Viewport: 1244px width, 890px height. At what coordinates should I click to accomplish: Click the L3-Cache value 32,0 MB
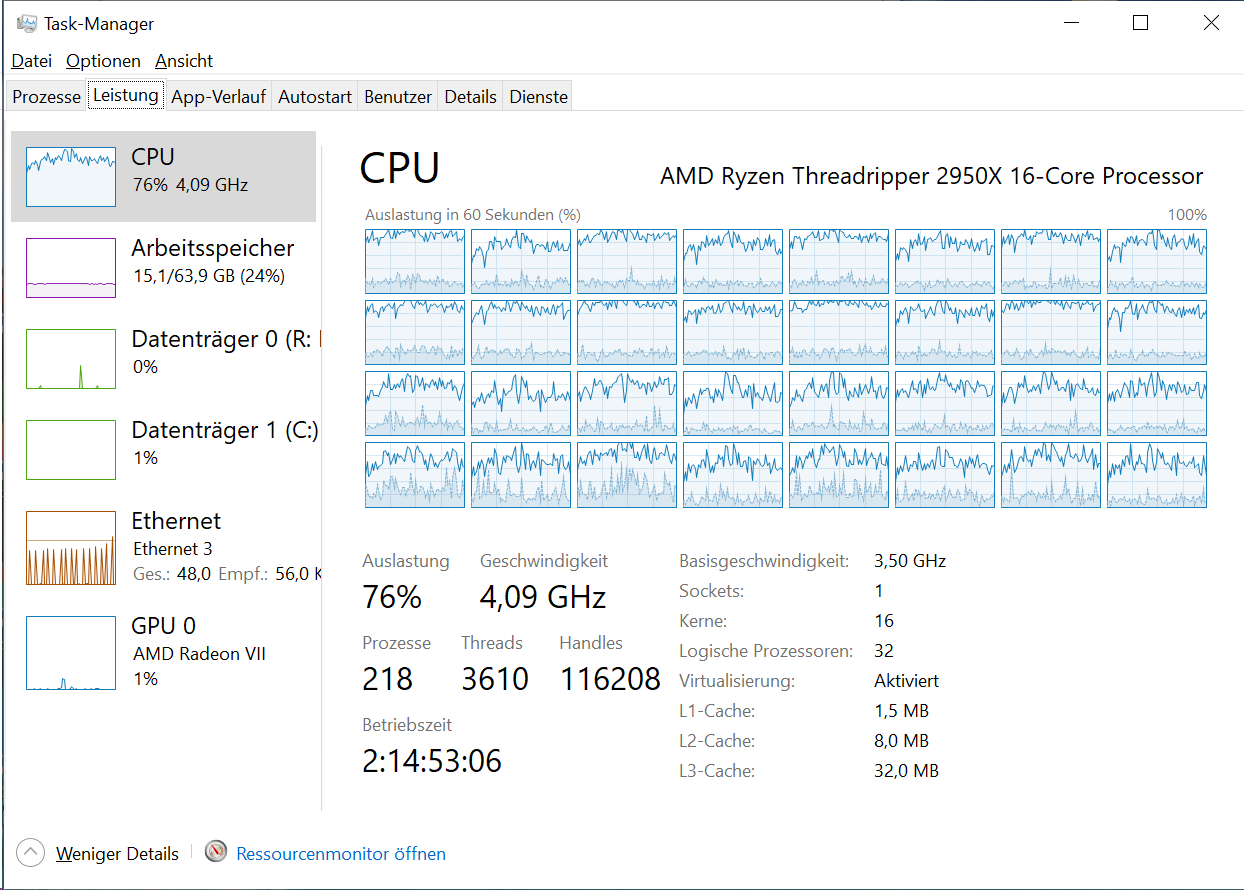(x=906, y=771)
